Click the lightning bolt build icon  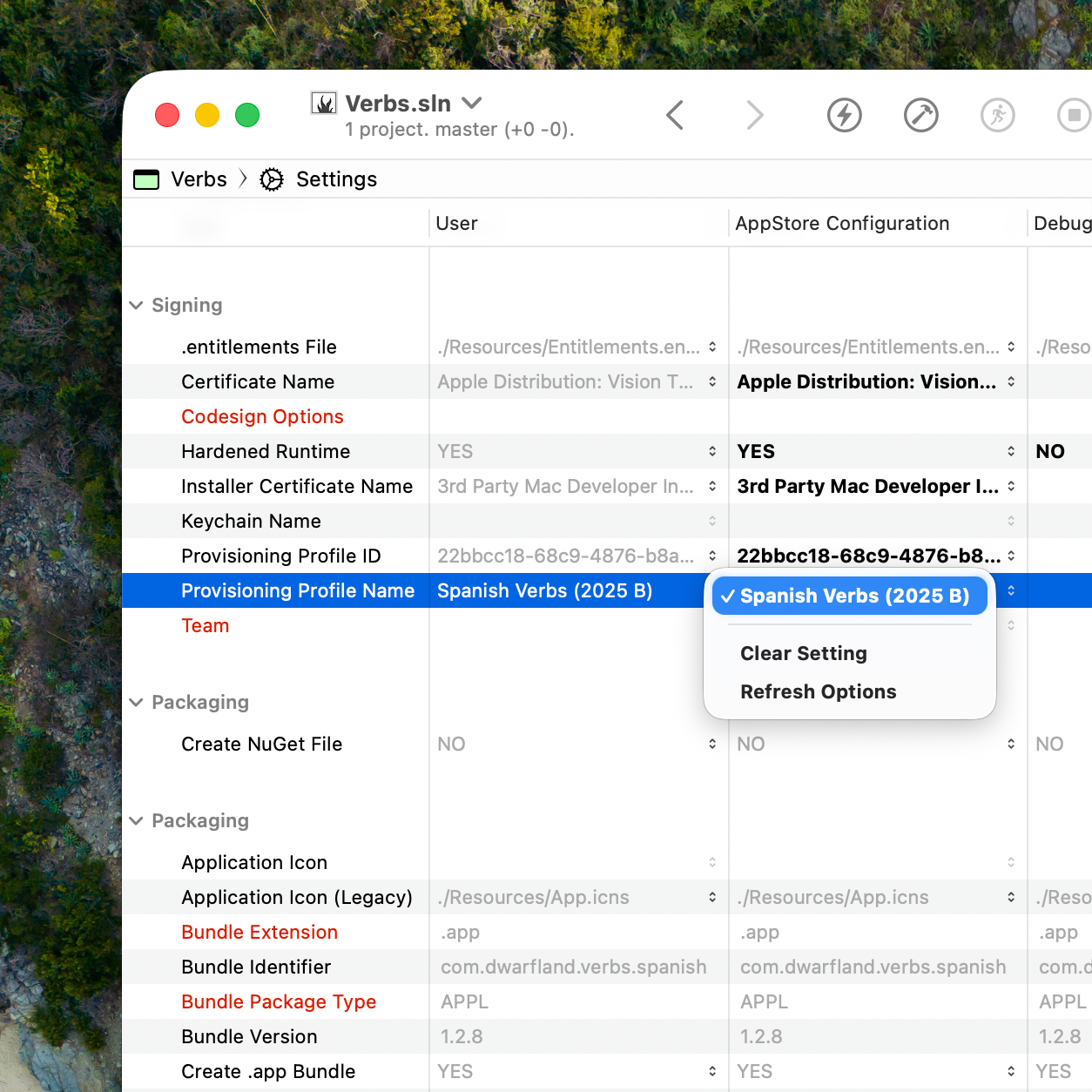tap(844, 115)
